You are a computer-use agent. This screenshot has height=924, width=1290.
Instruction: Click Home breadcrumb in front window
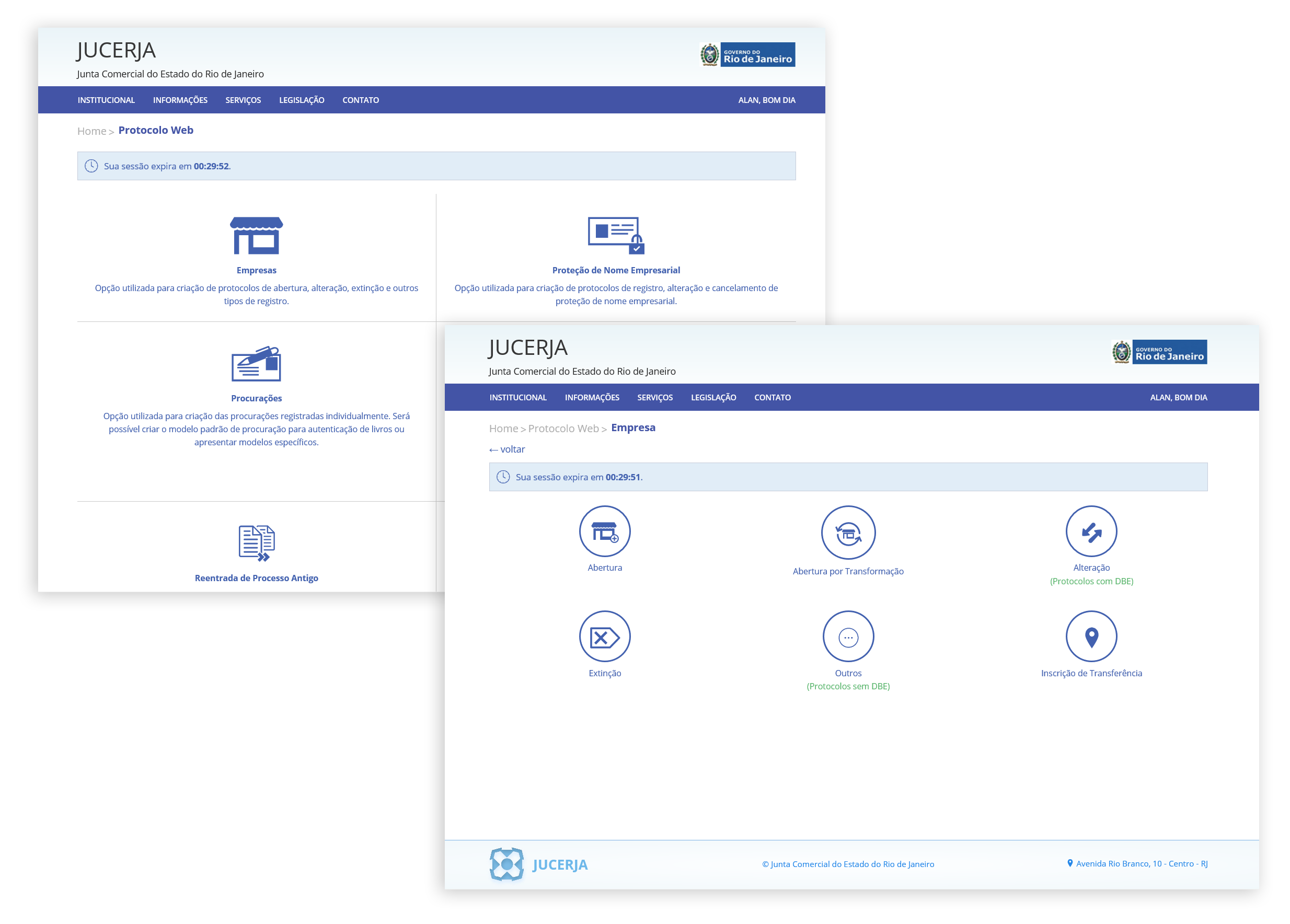point(503,428)
